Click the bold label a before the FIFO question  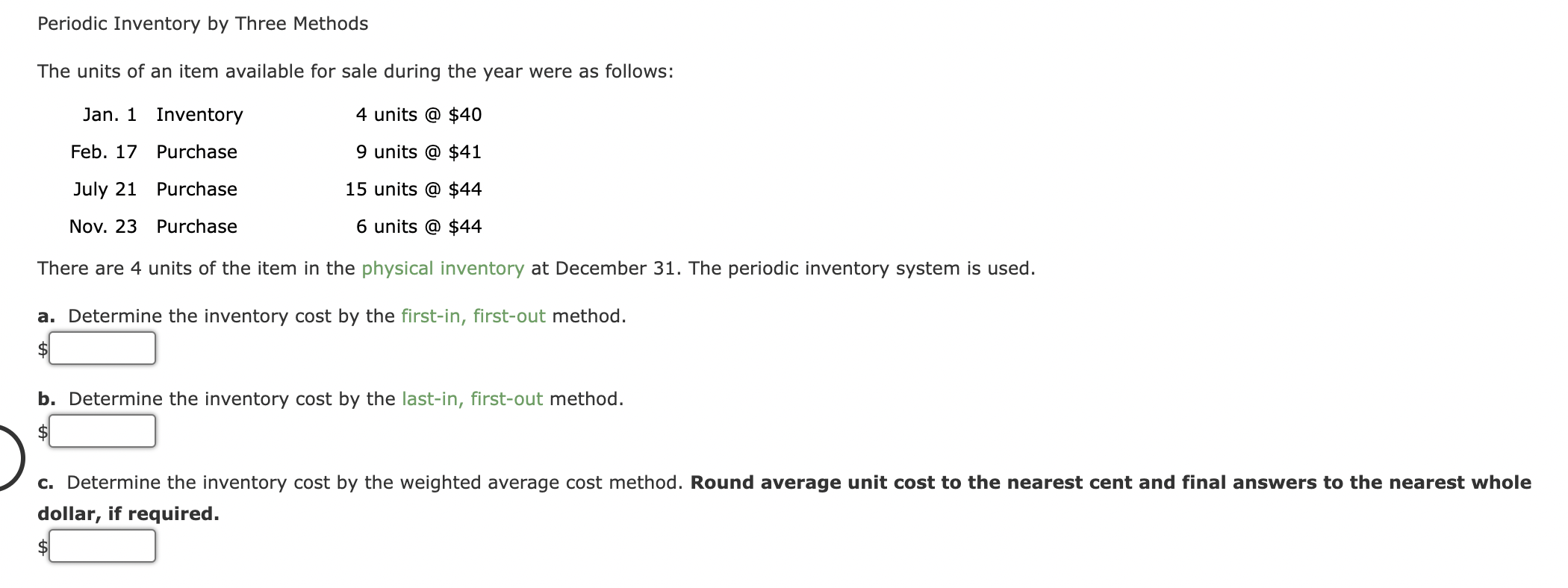point(45,316)
